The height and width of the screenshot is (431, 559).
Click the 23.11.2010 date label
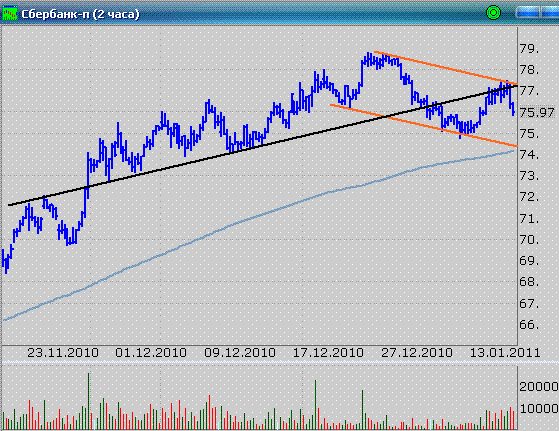coord(63,353)
